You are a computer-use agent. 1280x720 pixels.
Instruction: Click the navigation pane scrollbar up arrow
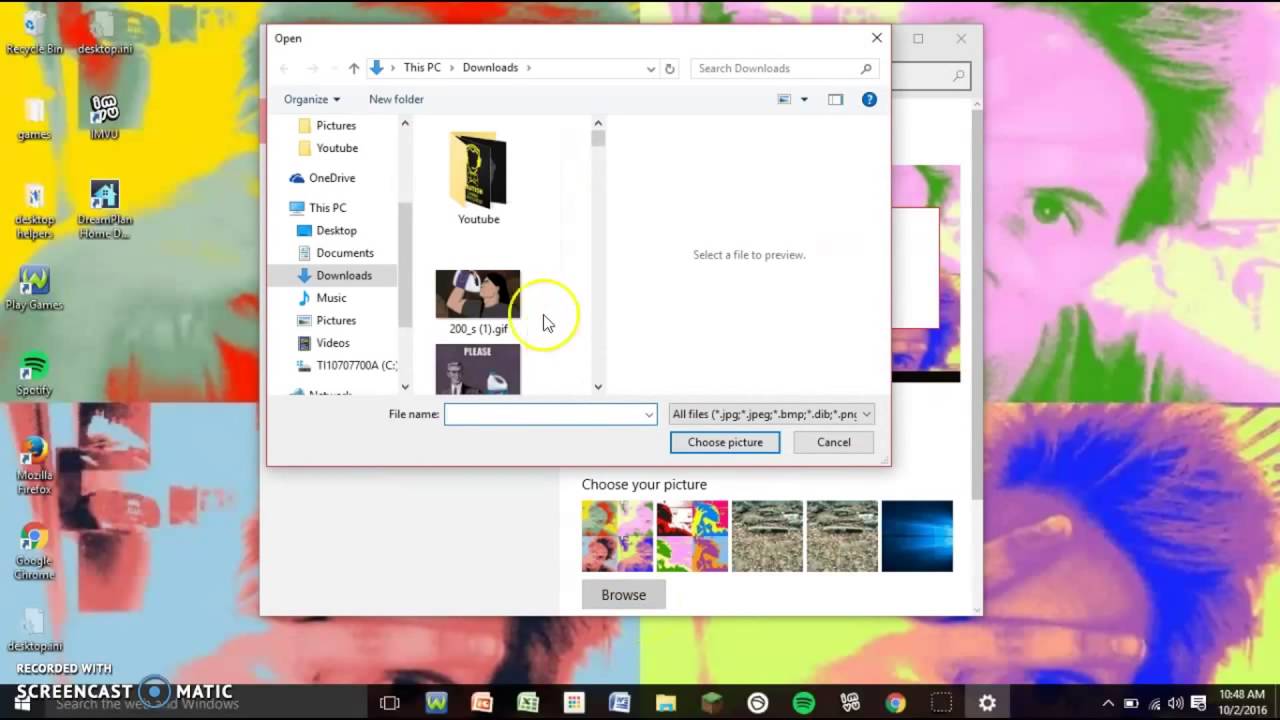pyautogui.click(x=405, y=123)
